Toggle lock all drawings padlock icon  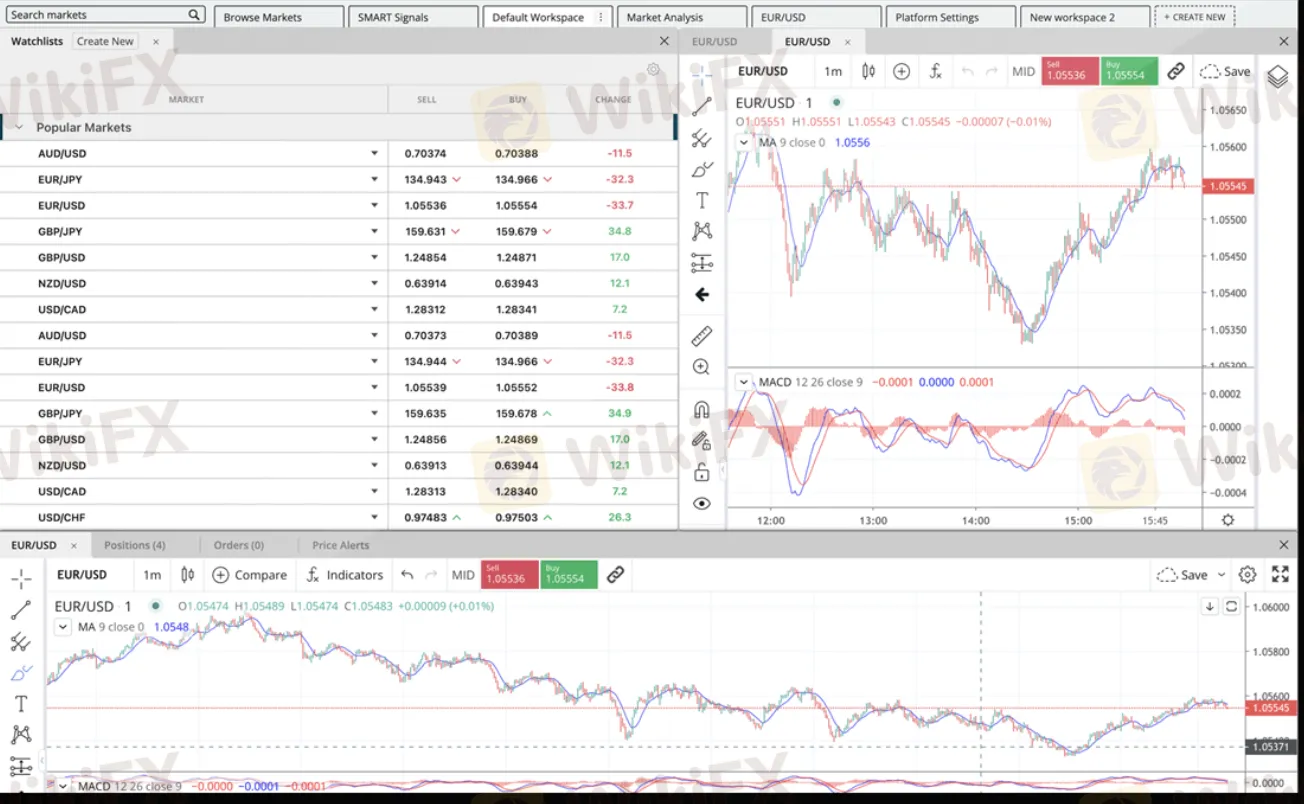pos(702,472)
